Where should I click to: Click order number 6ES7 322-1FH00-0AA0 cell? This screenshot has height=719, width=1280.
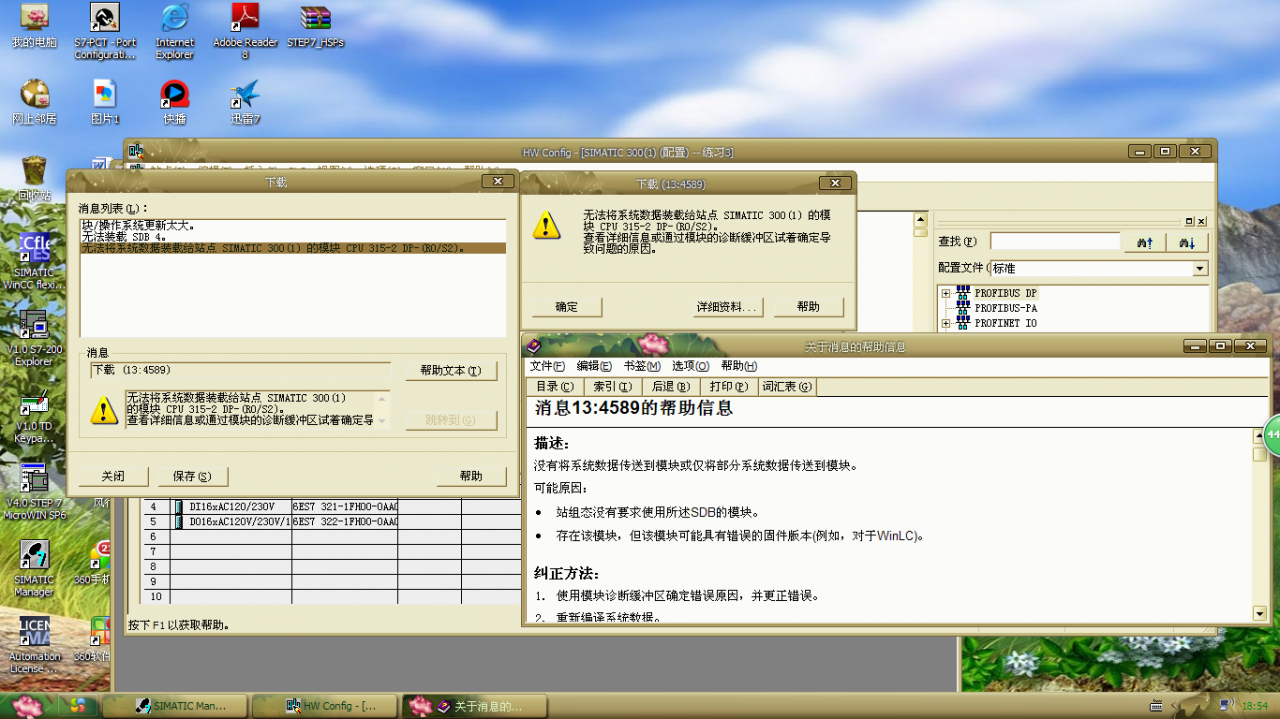(x=345, y=522)
